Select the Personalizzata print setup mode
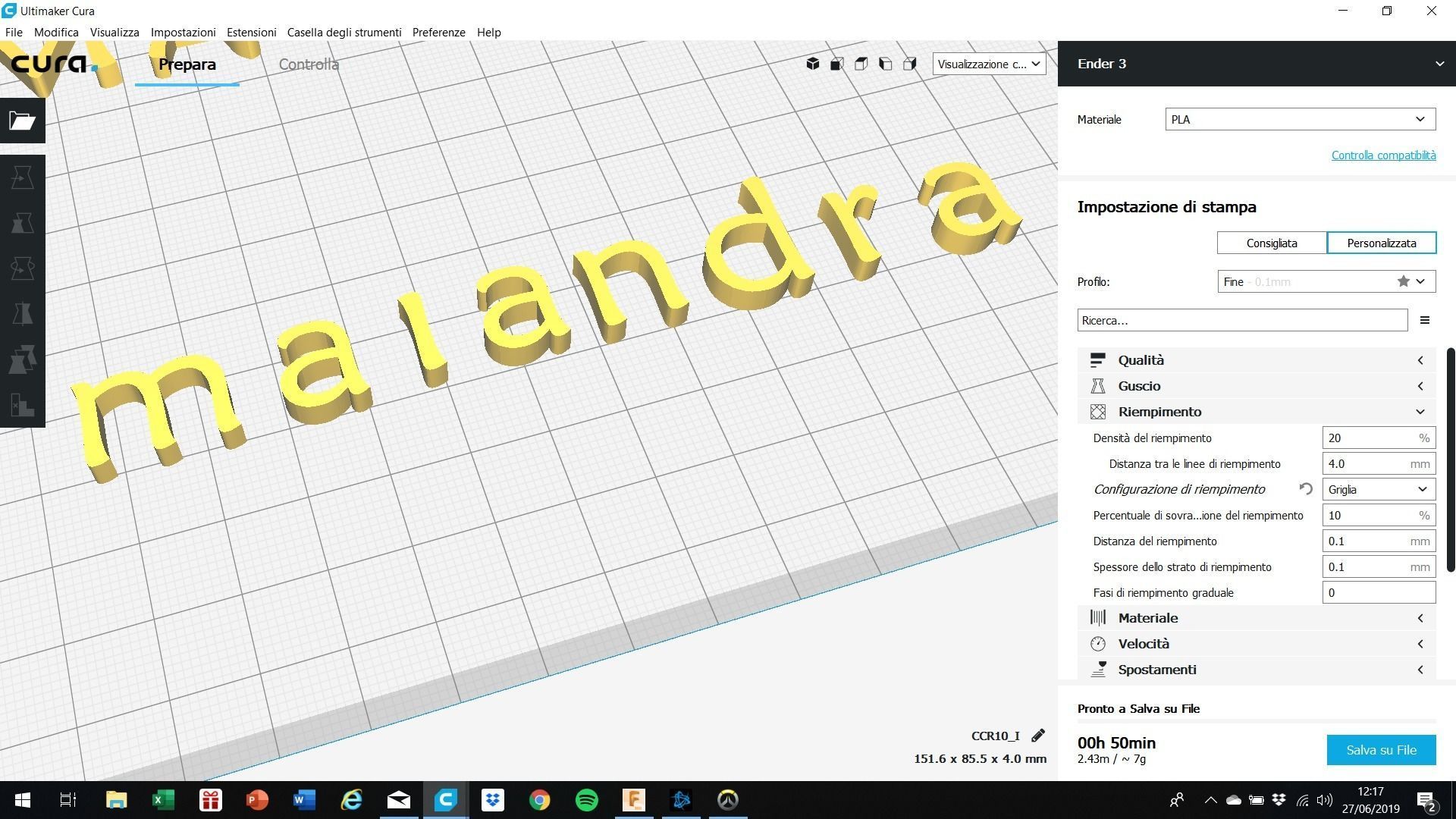The image size is (1456, 819). 1382,243
